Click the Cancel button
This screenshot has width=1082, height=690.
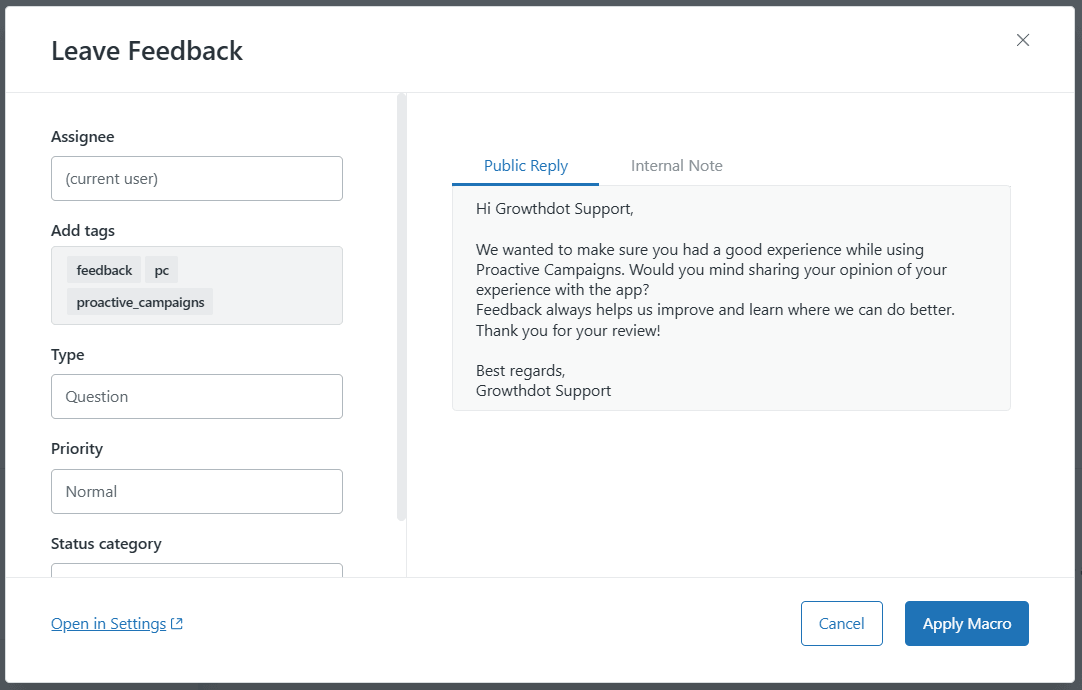point(841,623)
